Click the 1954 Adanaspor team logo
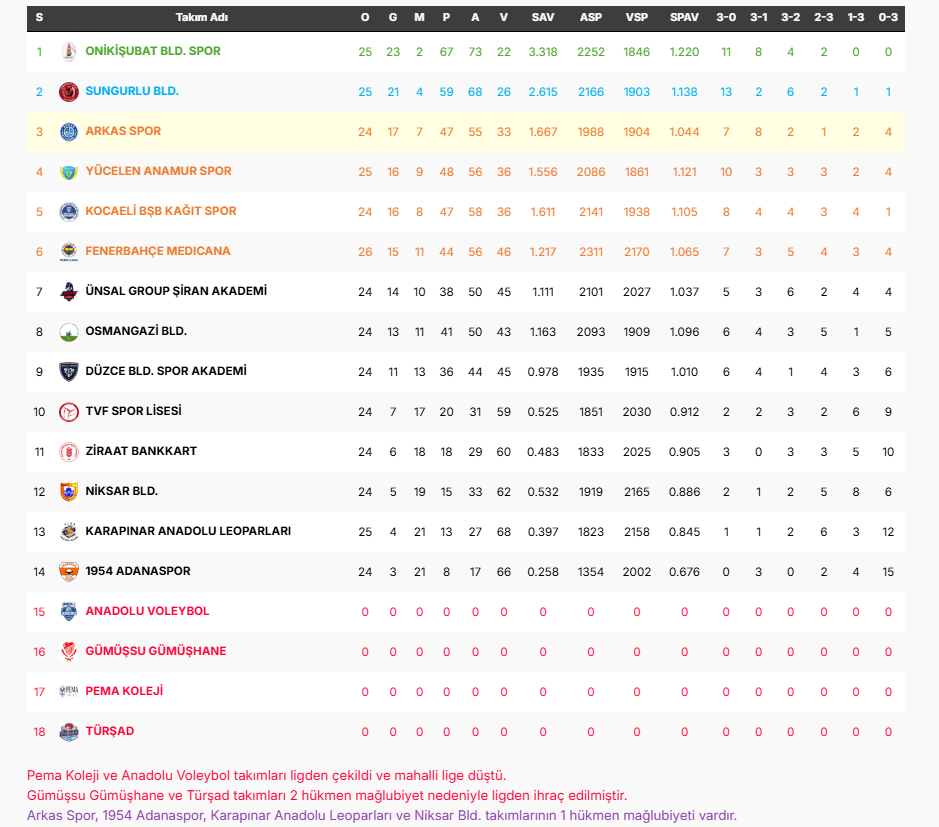The width and height of the screenshot is (939, 827). (69, 572)
